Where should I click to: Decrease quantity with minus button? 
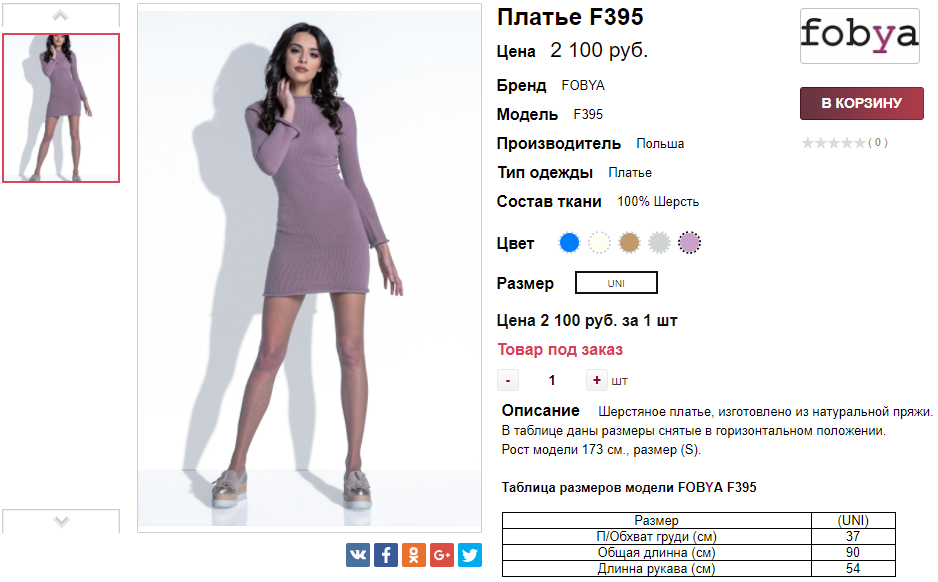(508, 380)
